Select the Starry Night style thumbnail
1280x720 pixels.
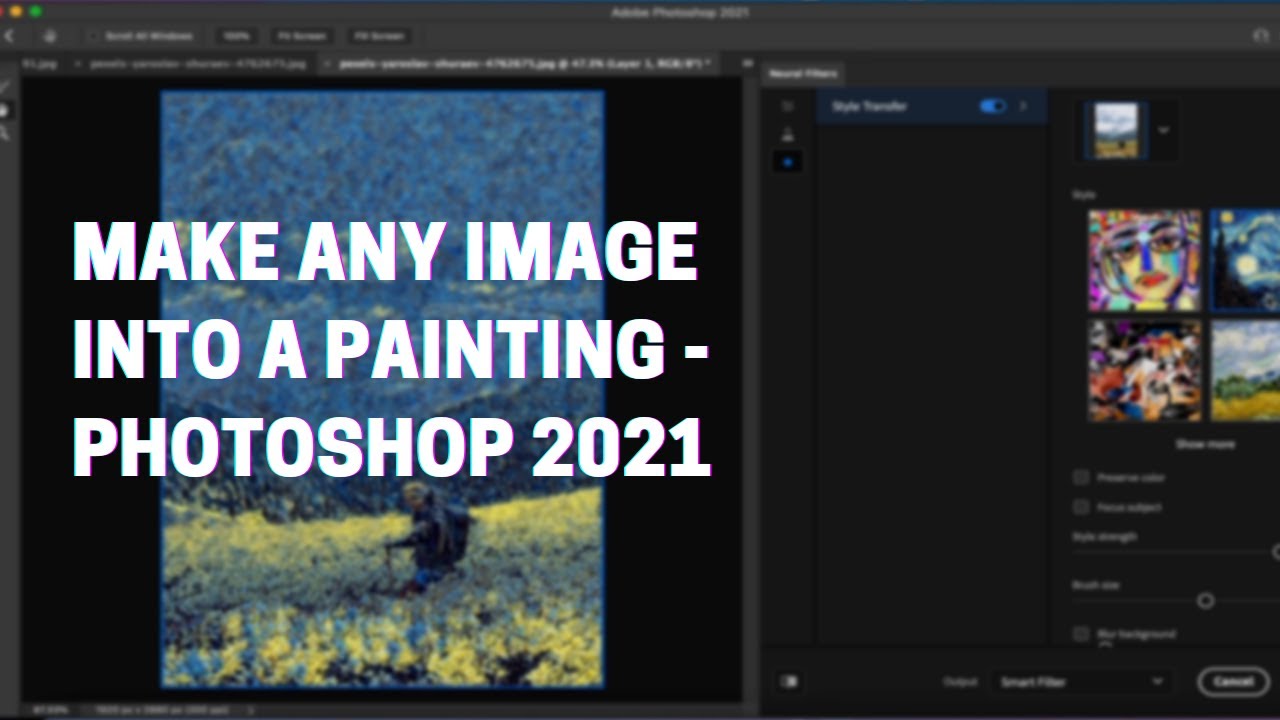pyautogui.click(x=1245, y=260)
